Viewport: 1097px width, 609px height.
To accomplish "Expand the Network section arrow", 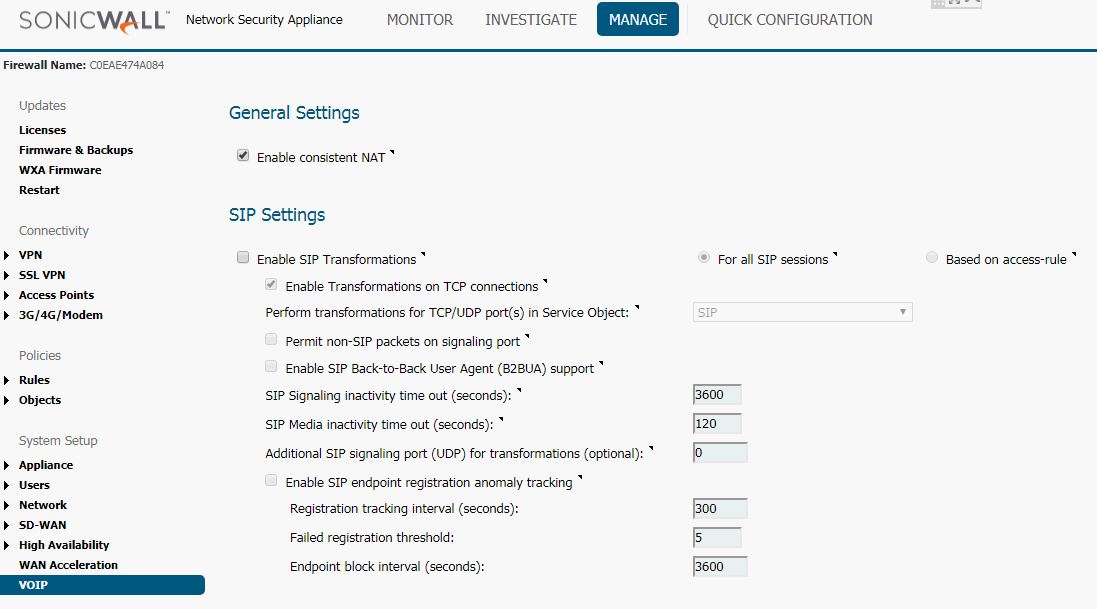I will click(x=6, y=505).
